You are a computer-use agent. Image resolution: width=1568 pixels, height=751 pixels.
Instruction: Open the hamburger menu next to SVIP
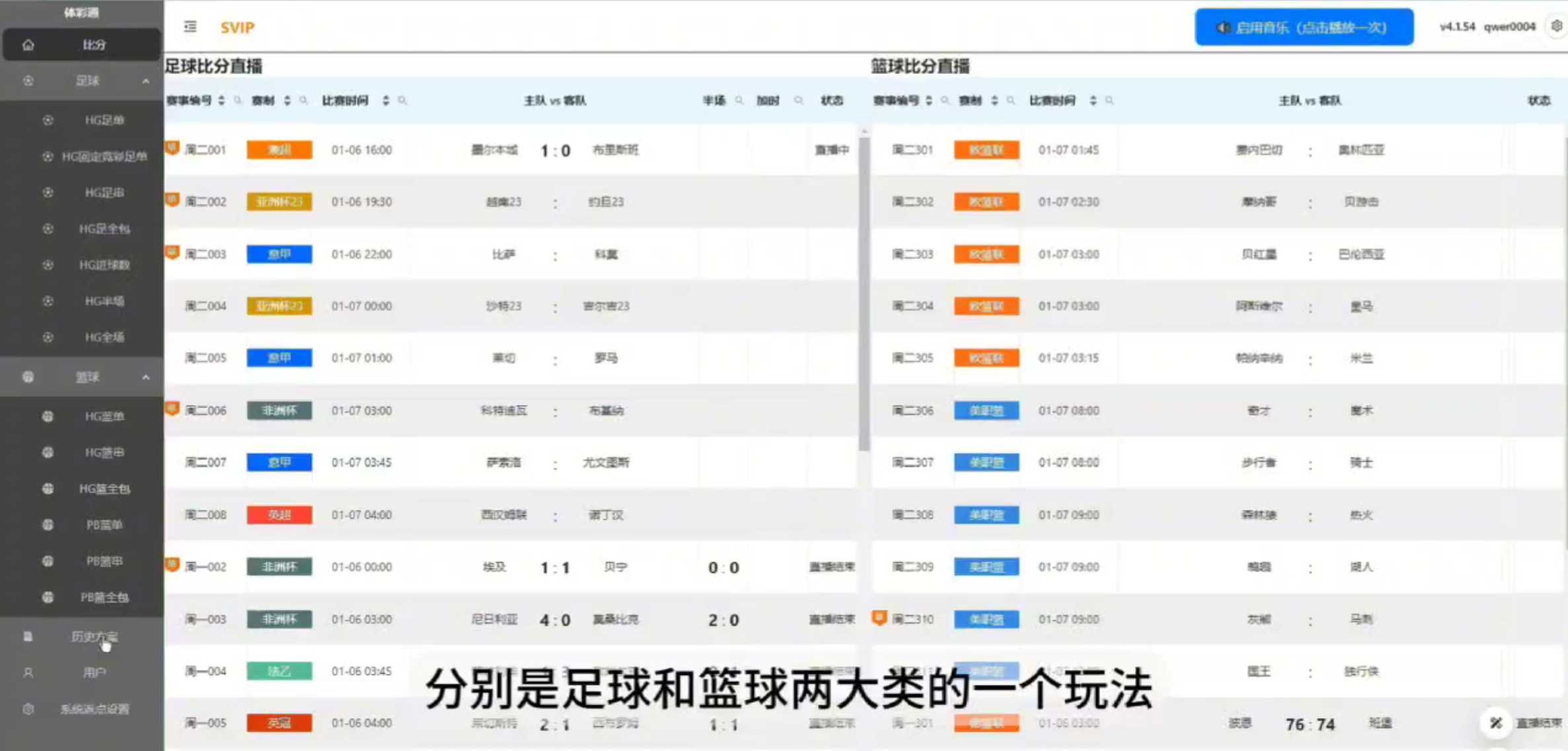pyautogui.click(x=190, y=27)
